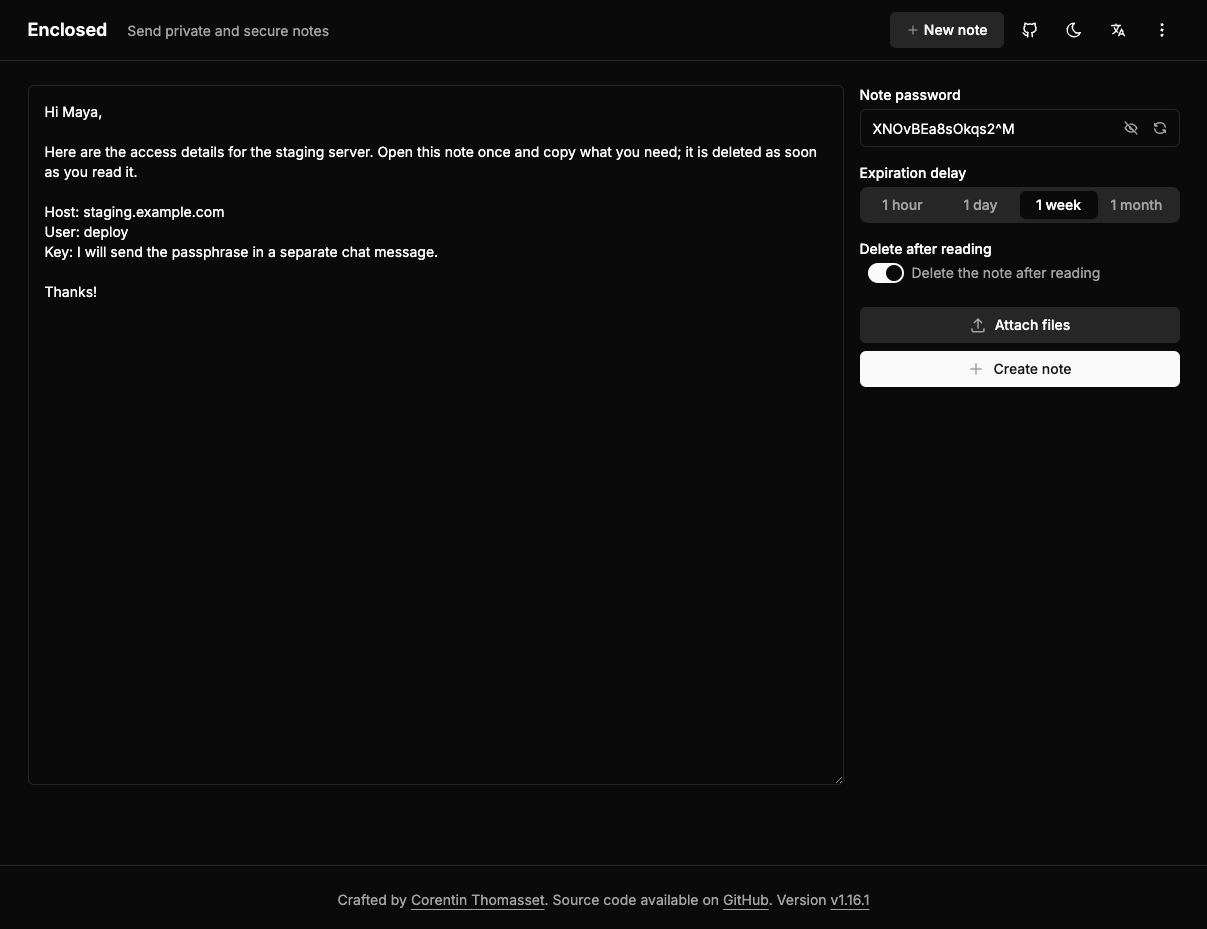This screenshot has height=929, width=1207.
Task: Click the 'Thanks!' line in the note
Action: [71, 292]
